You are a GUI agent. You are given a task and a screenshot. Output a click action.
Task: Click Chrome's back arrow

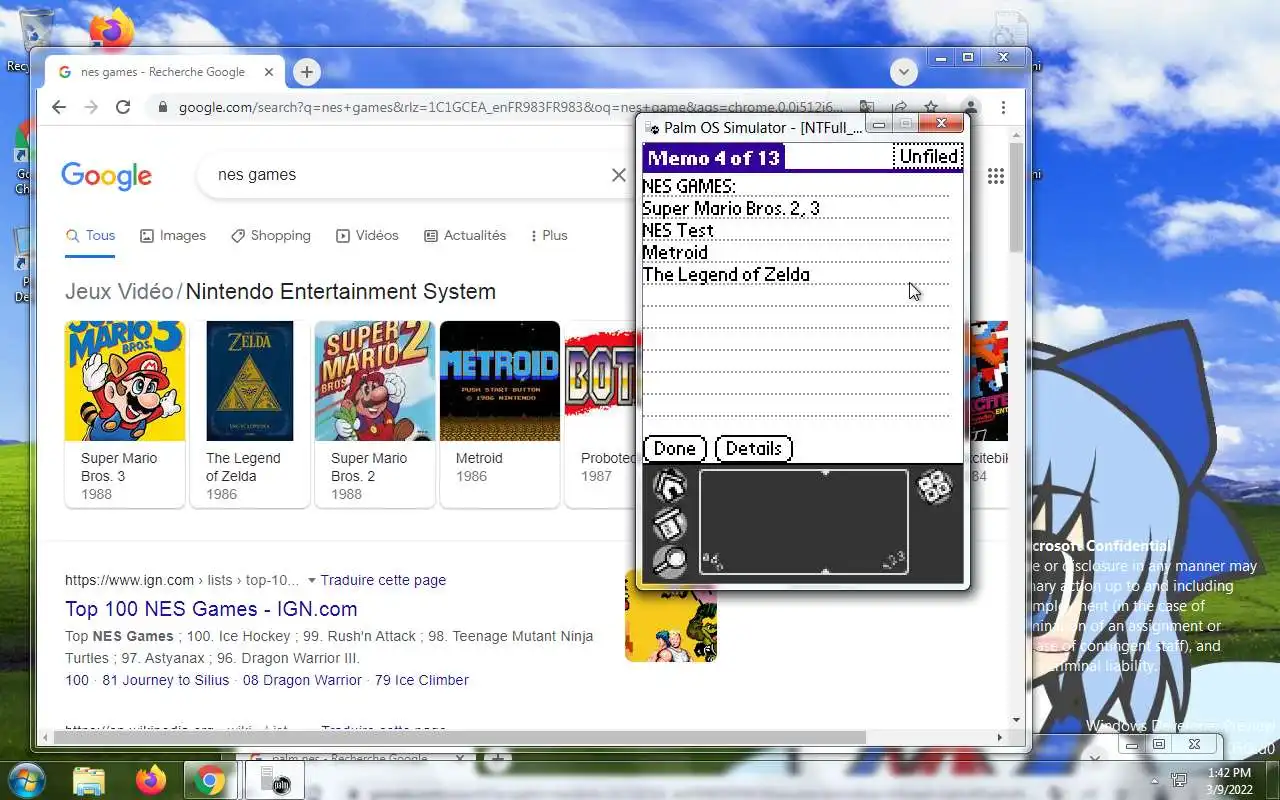59,107
